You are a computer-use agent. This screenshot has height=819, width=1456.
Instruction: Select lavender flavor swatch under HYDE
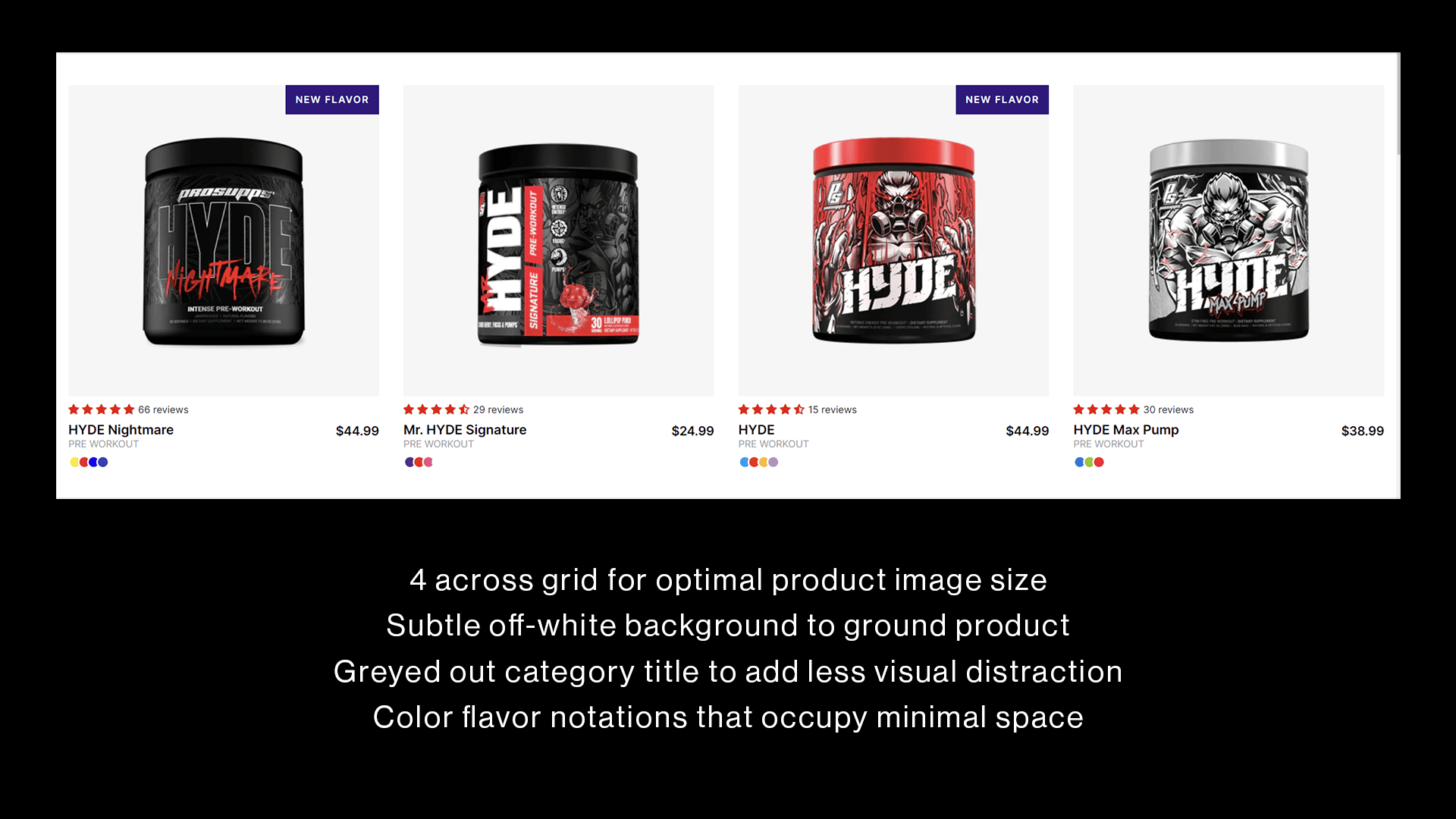pyautogui.click(x=773, y=462)
